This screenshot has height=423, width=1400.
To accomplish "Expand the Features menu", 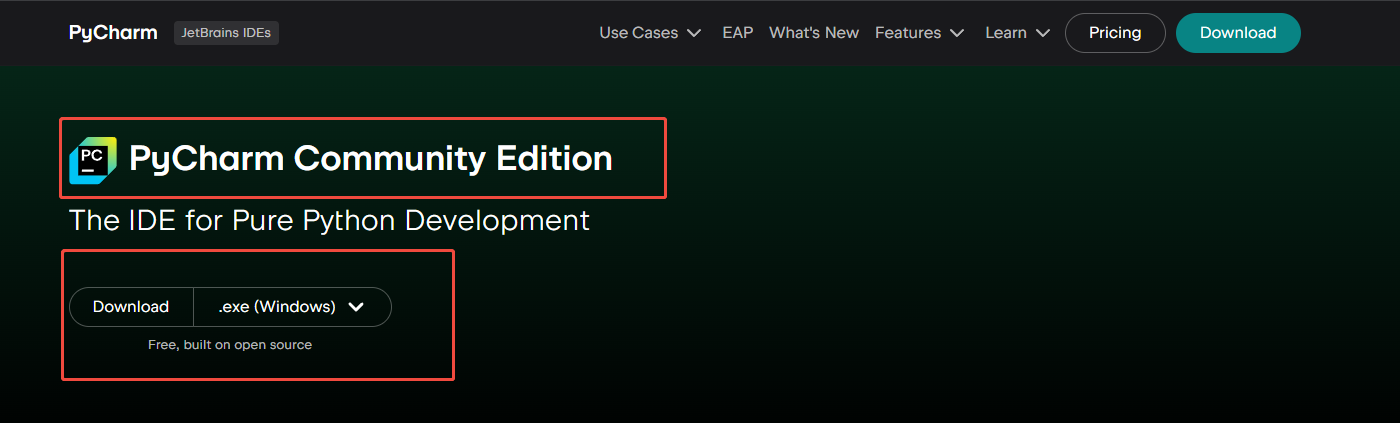I will pos(919,33).
